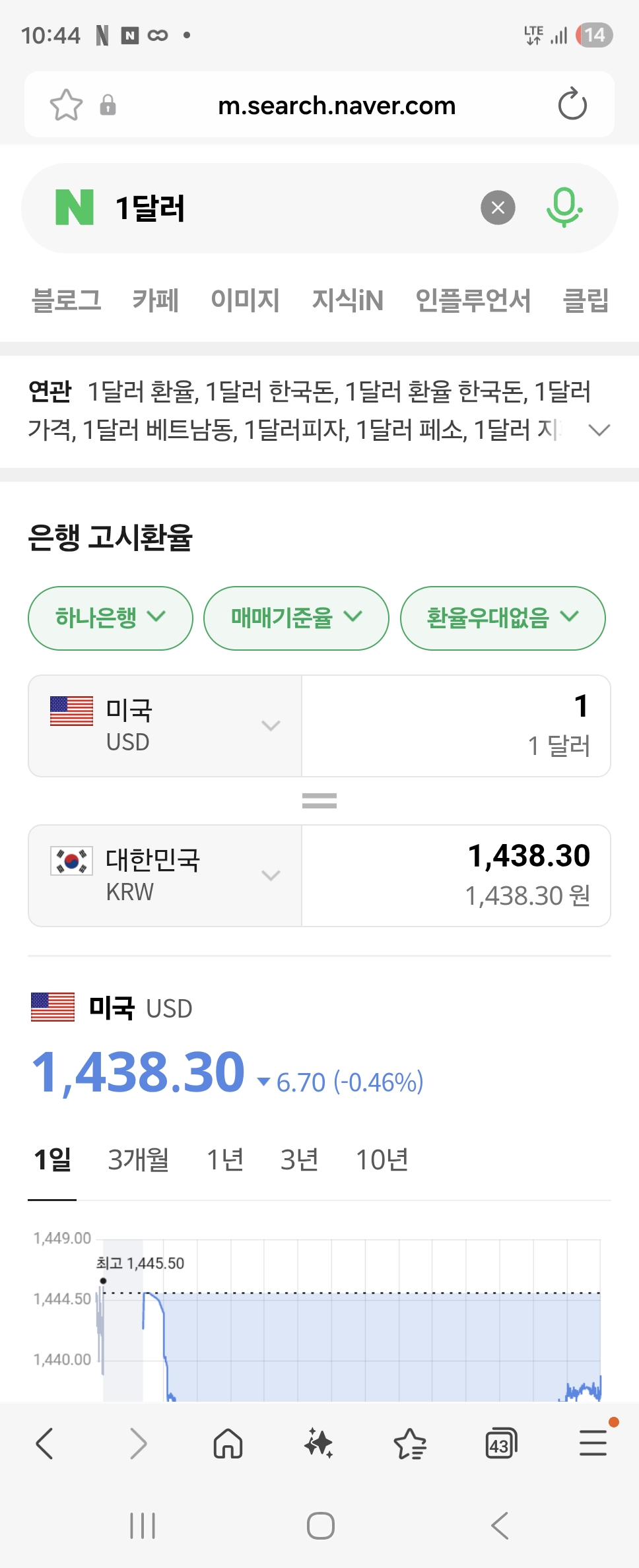Tap the USD amount input field
The height and width of the screenshot is (1568, 639).
coord(455,726)
